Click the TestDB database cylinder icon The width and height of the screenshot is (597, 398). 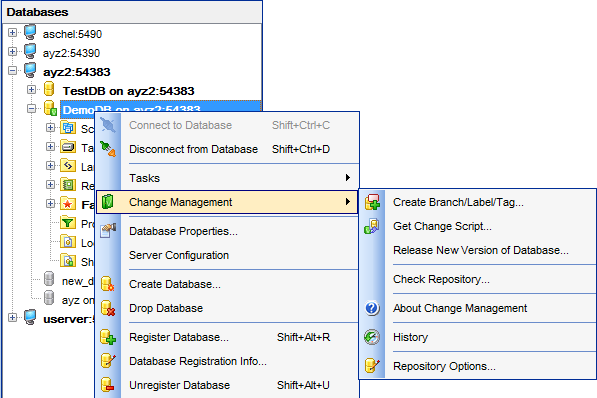click(x=49, y=89)
